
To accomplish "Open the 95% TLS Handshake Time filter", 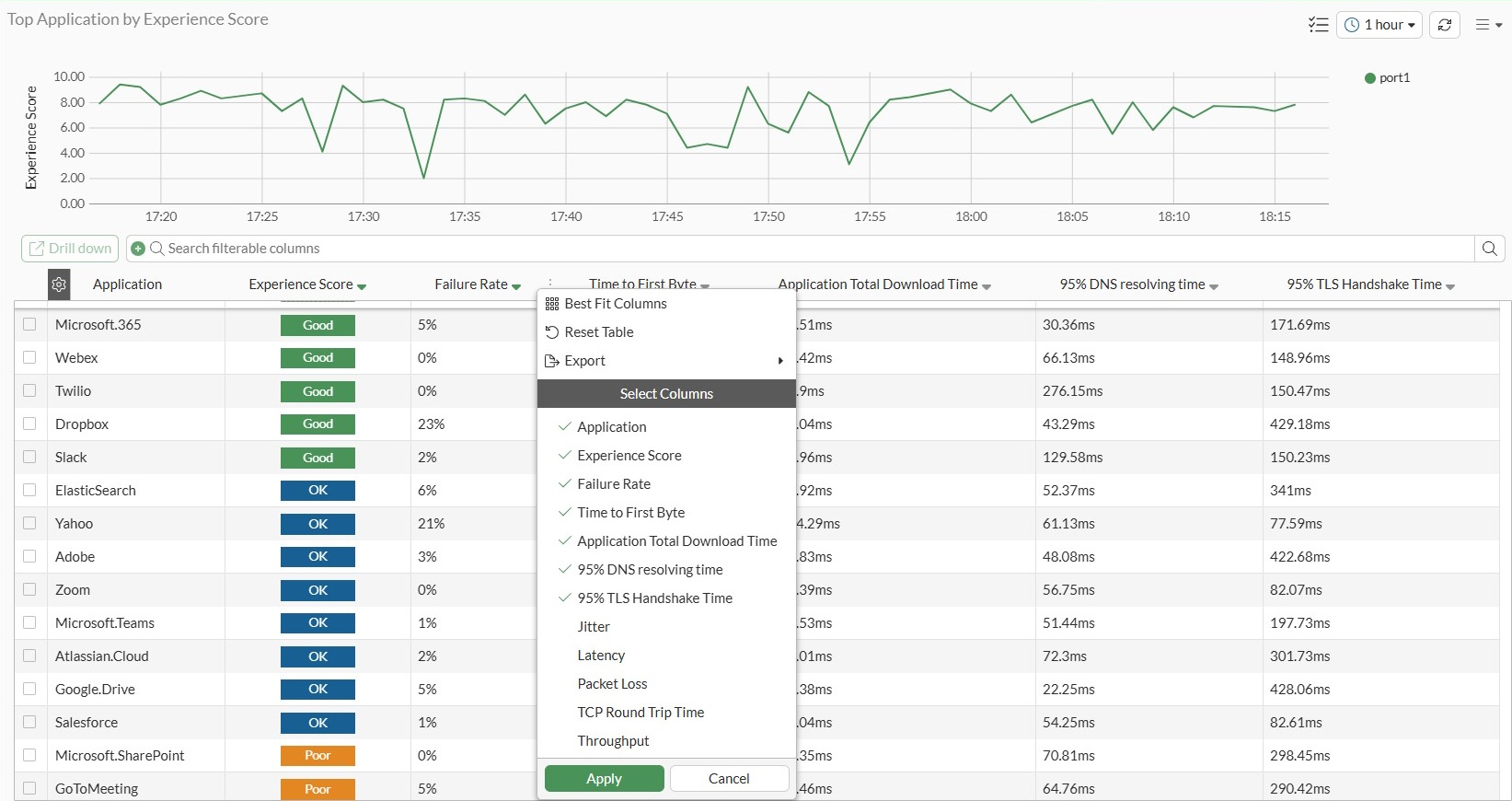I will coord(1450,286).
